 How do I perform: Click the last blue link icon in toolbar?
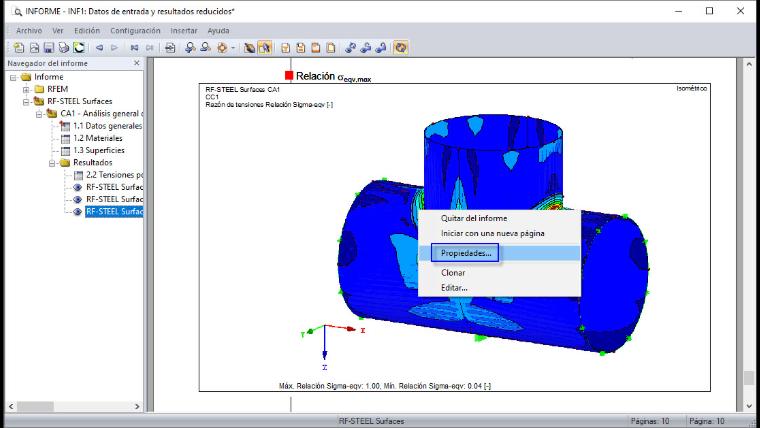[381, 48]
